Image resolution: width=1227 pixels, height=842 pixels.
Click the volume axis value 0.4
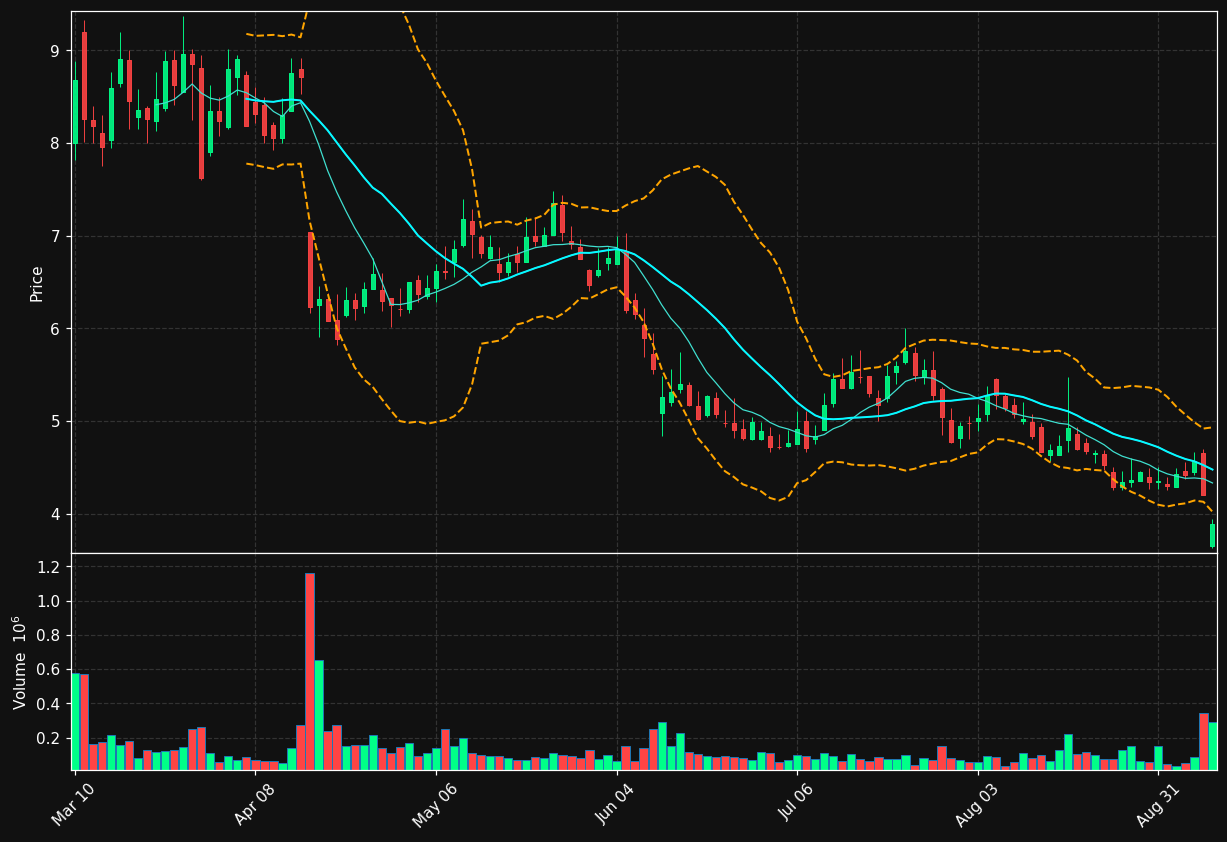[50, 705]
